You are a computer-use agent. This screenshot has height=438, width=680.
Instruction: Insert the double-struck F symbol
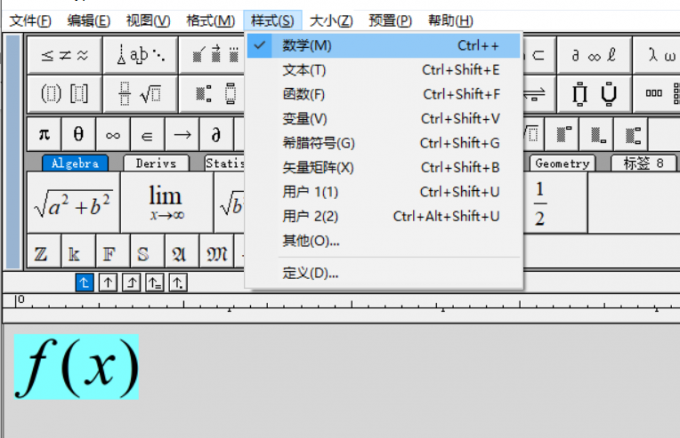tap(113, 252)
